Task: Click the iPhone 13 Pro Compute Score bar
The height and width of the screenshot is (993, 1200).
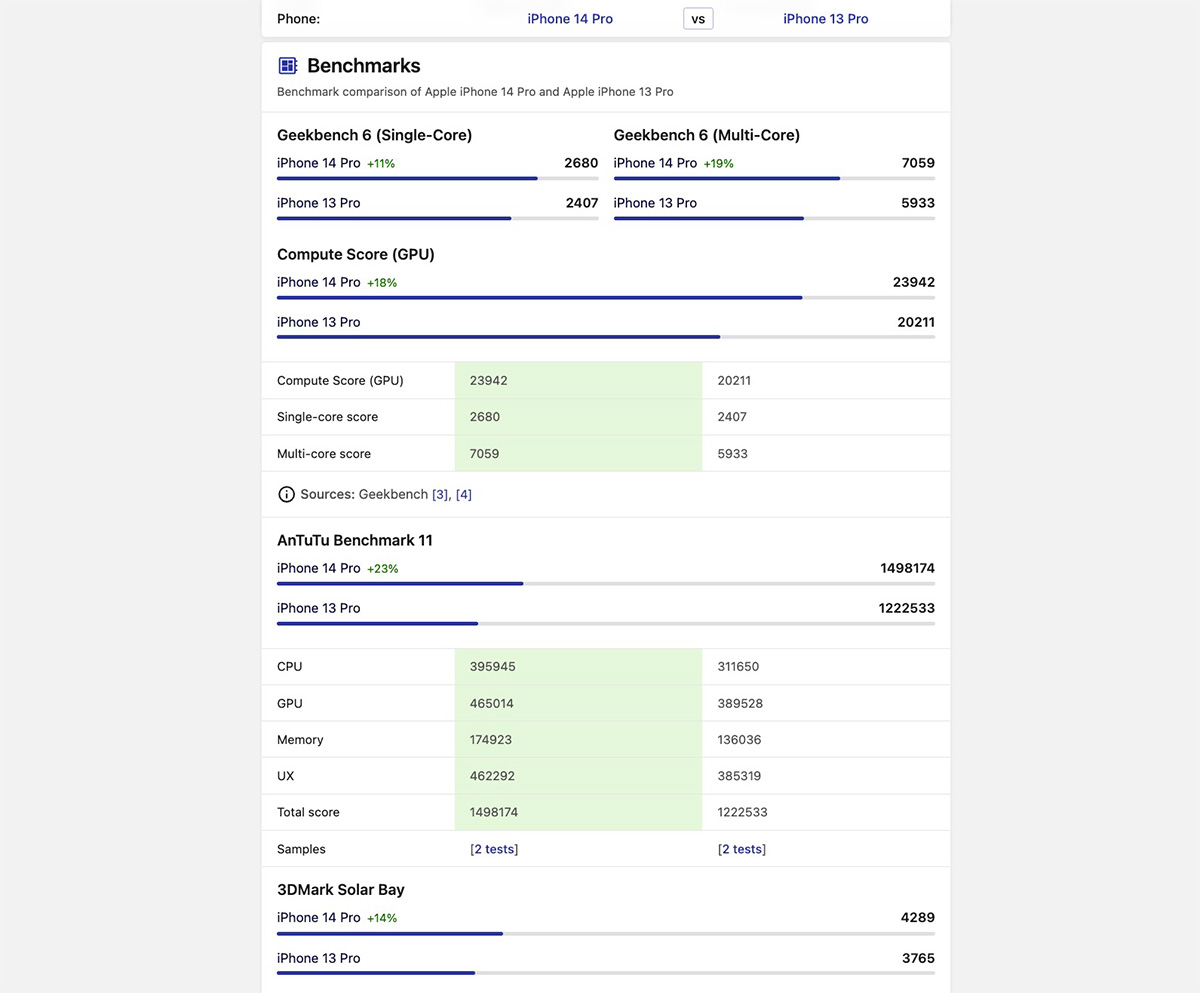Action: tap(605, 337)
